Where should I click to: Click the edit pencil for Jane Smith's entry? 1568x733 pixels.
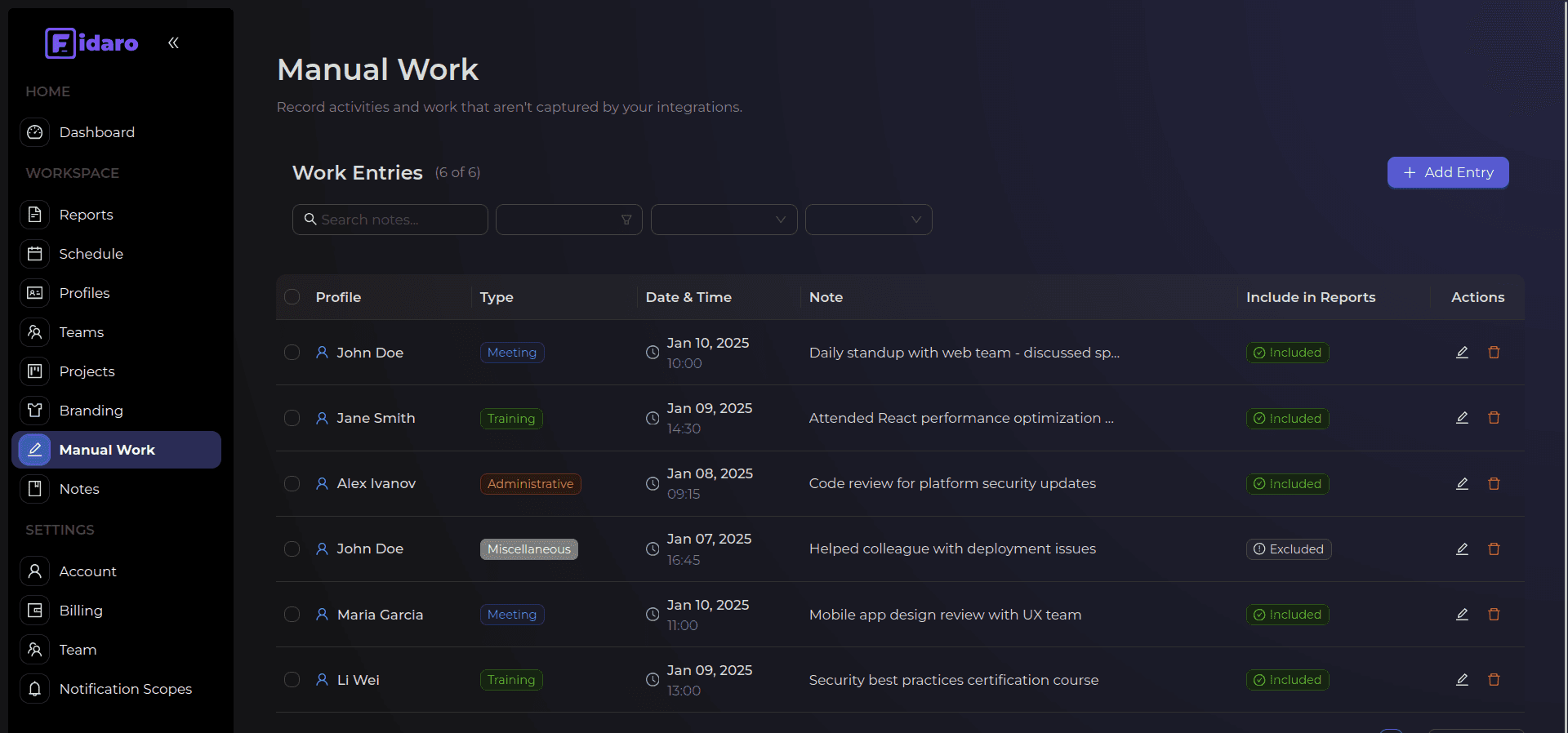(x=1462, y=418)
